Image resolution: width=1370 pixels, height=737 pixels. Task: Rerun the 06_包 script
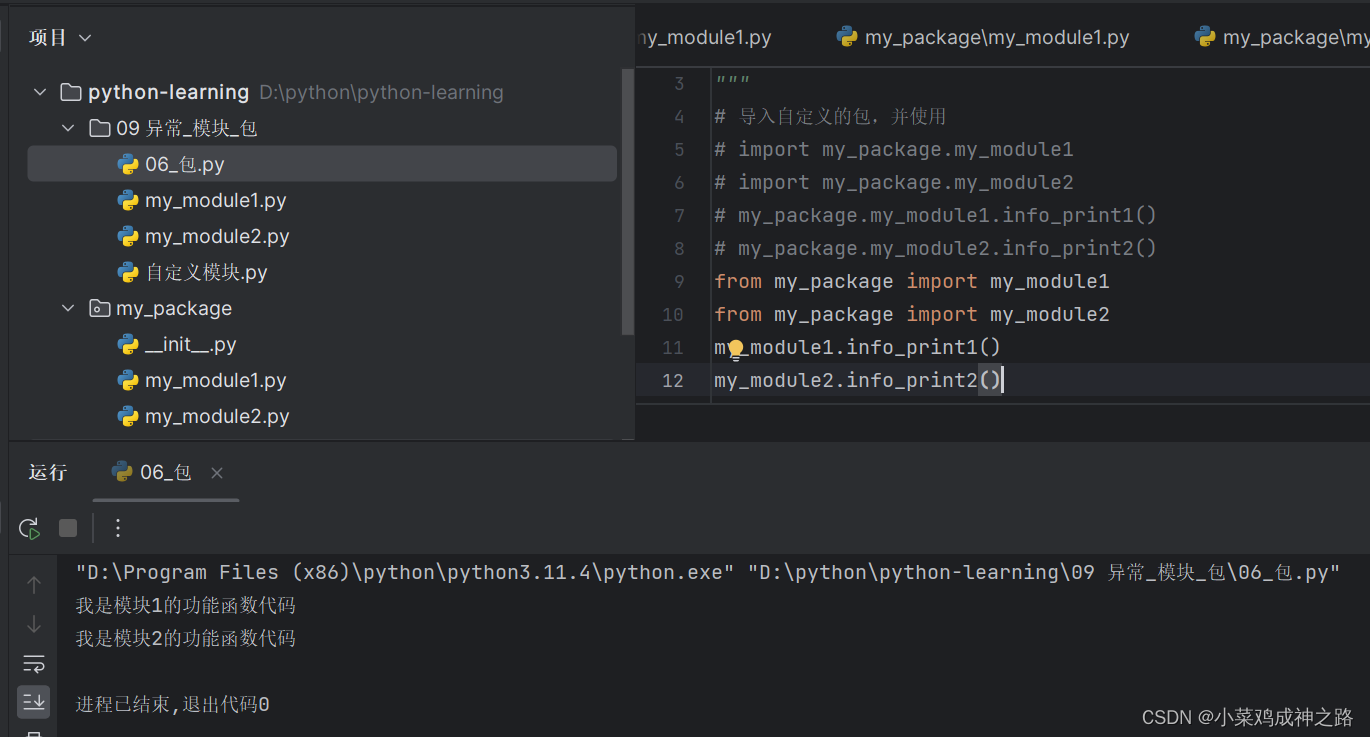click(x=29, y=528)
